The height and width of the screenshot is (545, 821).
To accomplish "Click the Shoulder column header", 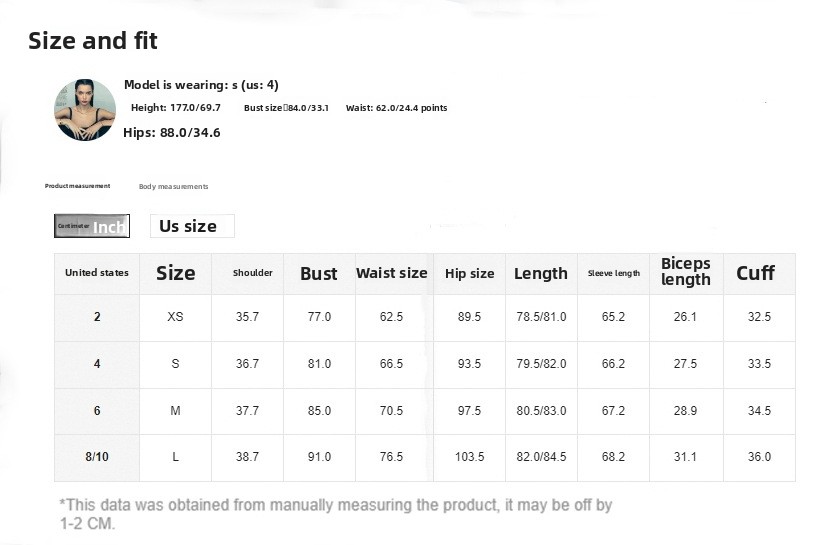I will (x=253, y=273).
